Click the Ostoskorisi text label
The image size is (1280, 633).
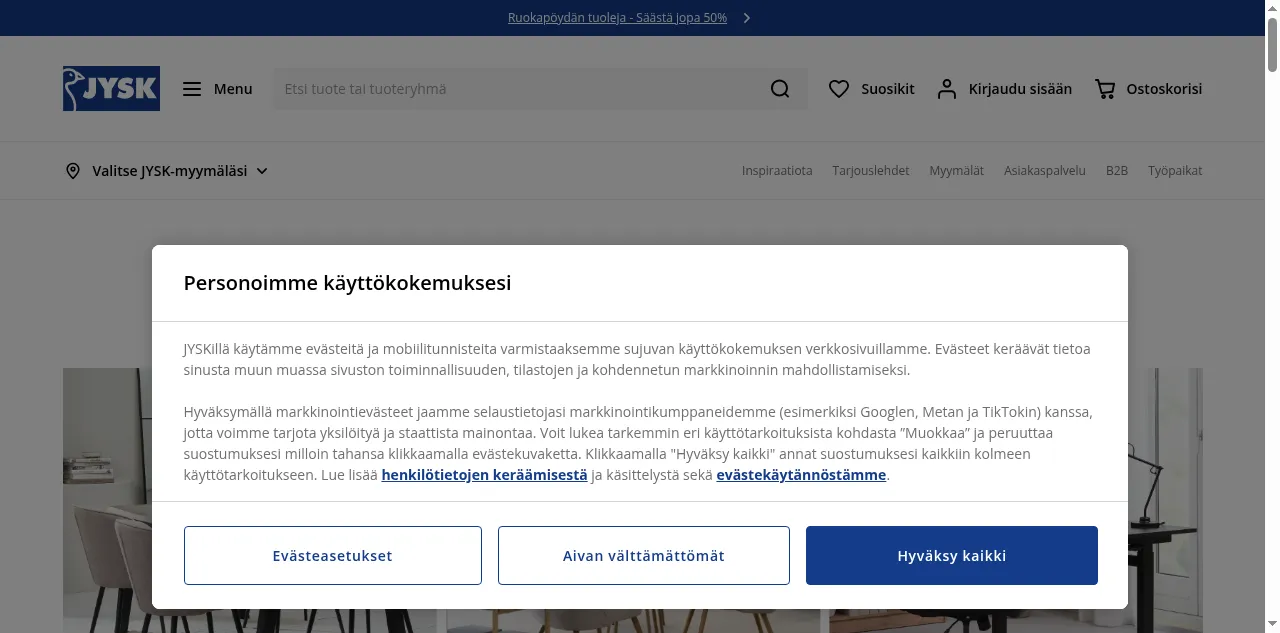1164,89
